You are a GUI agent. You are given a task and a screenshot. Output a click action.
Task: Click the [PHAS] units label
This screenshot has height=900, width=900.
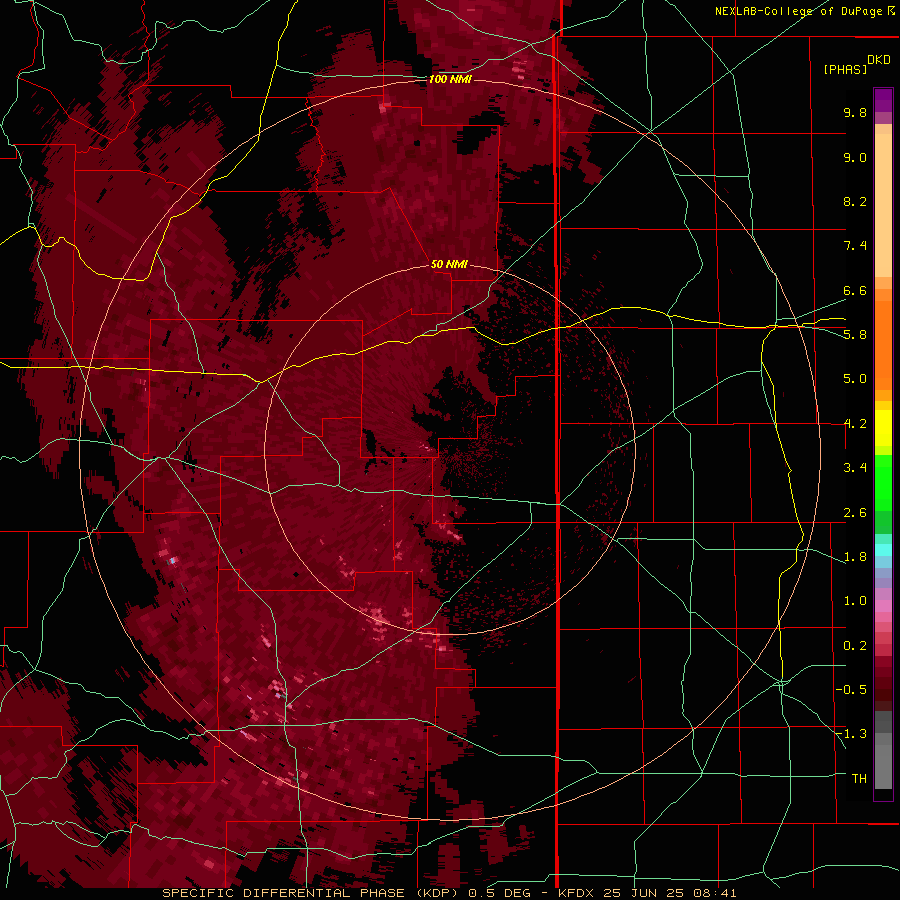845,70
